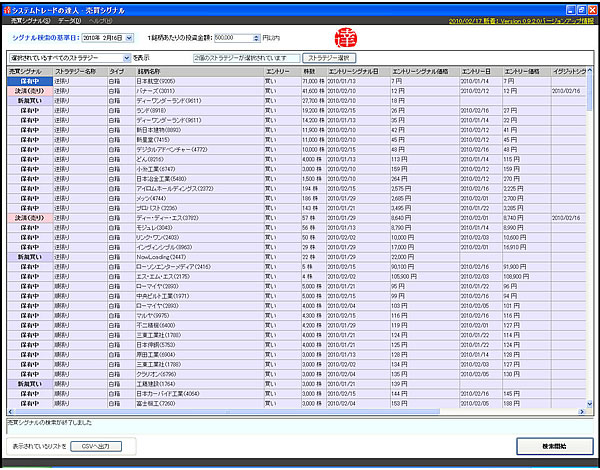600x470 pixels.
Task: Sort by 銘柄名称 column header
Action: pyautogui.click(x=199, y=72)
